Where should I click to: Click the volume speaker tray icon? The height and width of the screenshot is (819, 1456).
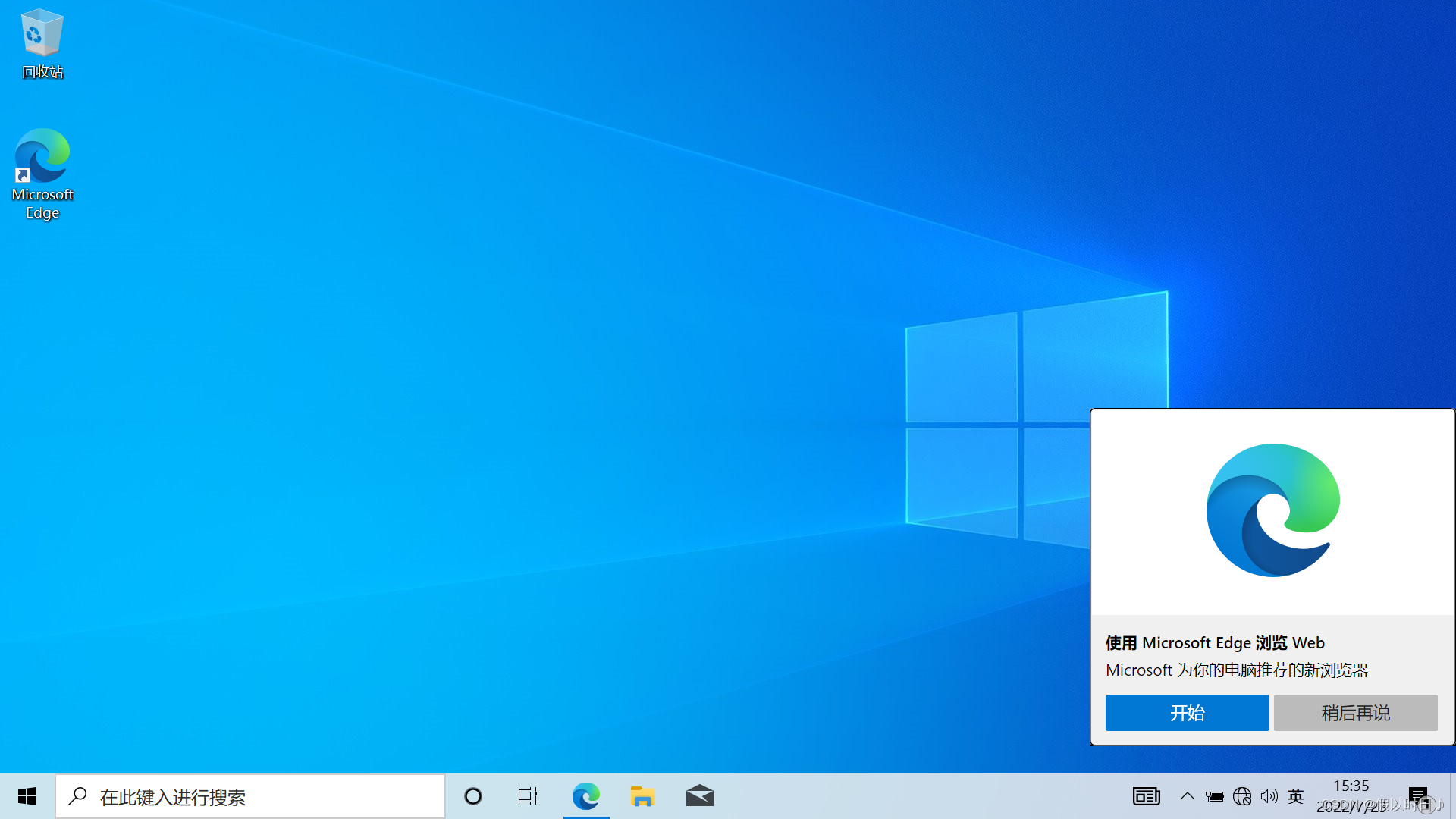tap(1269, 796)
